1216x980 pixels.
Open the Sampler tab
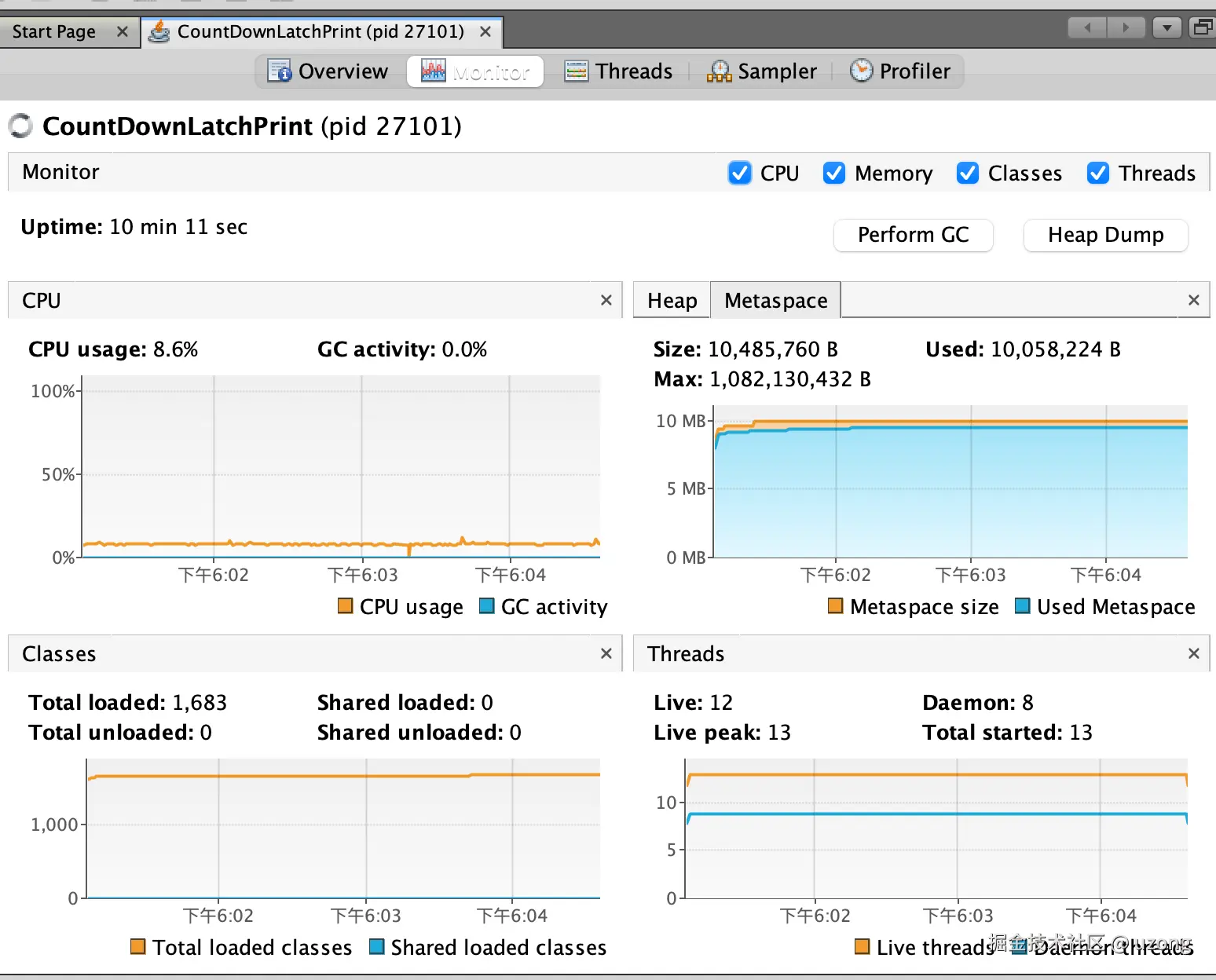pyautogui.click(x=761, y=71)
